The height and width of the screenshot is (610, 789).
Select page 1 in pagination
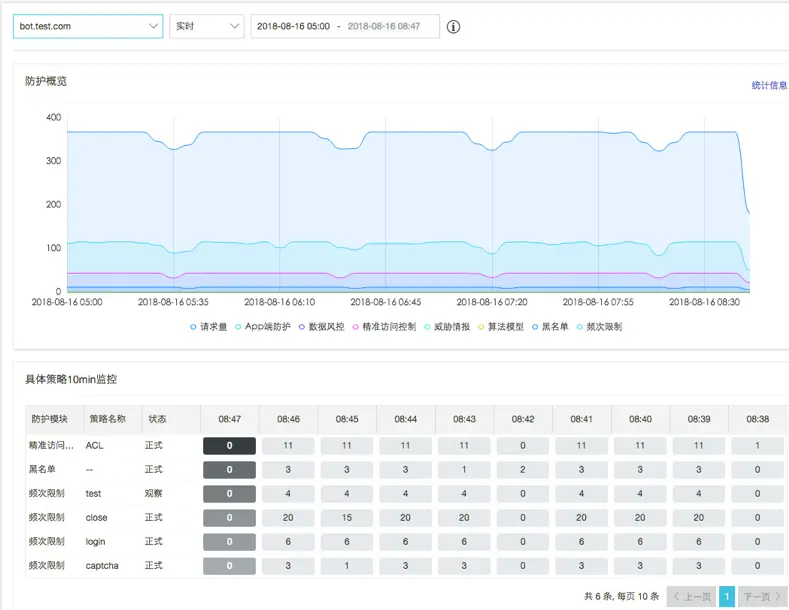point(727,596)
